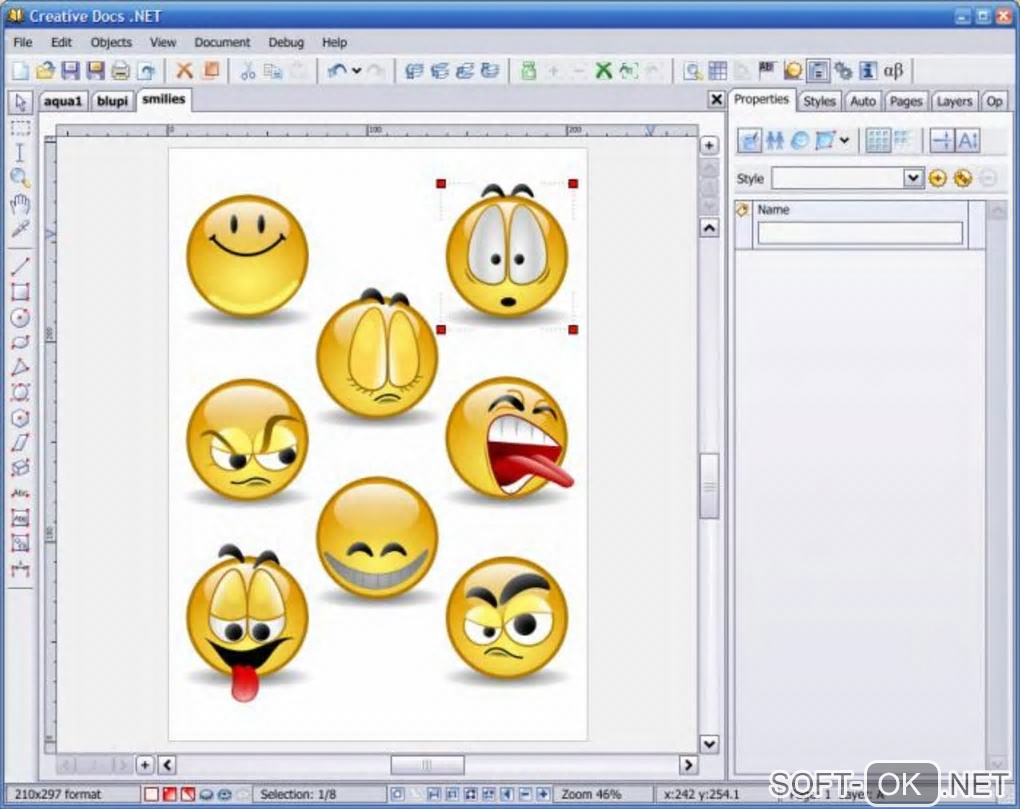The image size is (1020, 809).
Task: Click the horizontal scrollbar thumb
Action: (x=427, y=765)
